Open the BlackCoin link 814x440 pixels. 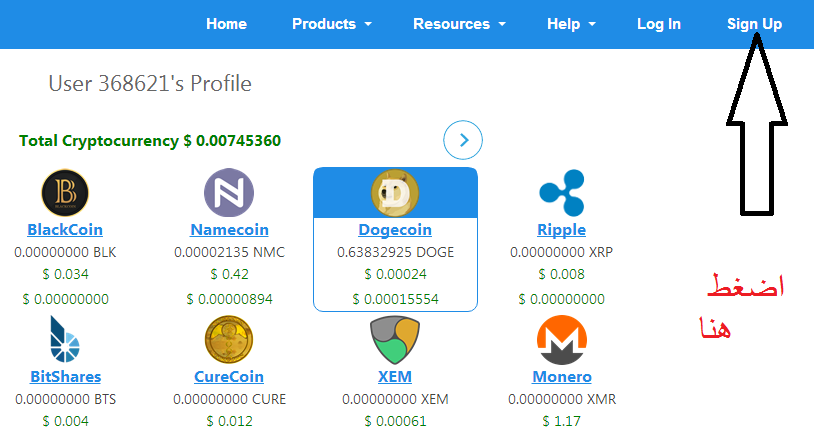(65, 229)
